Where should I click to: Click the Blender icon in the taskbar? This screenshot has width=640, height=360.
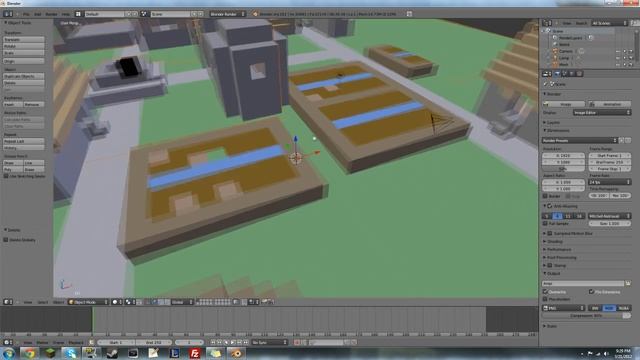click(x=237, y=353)
